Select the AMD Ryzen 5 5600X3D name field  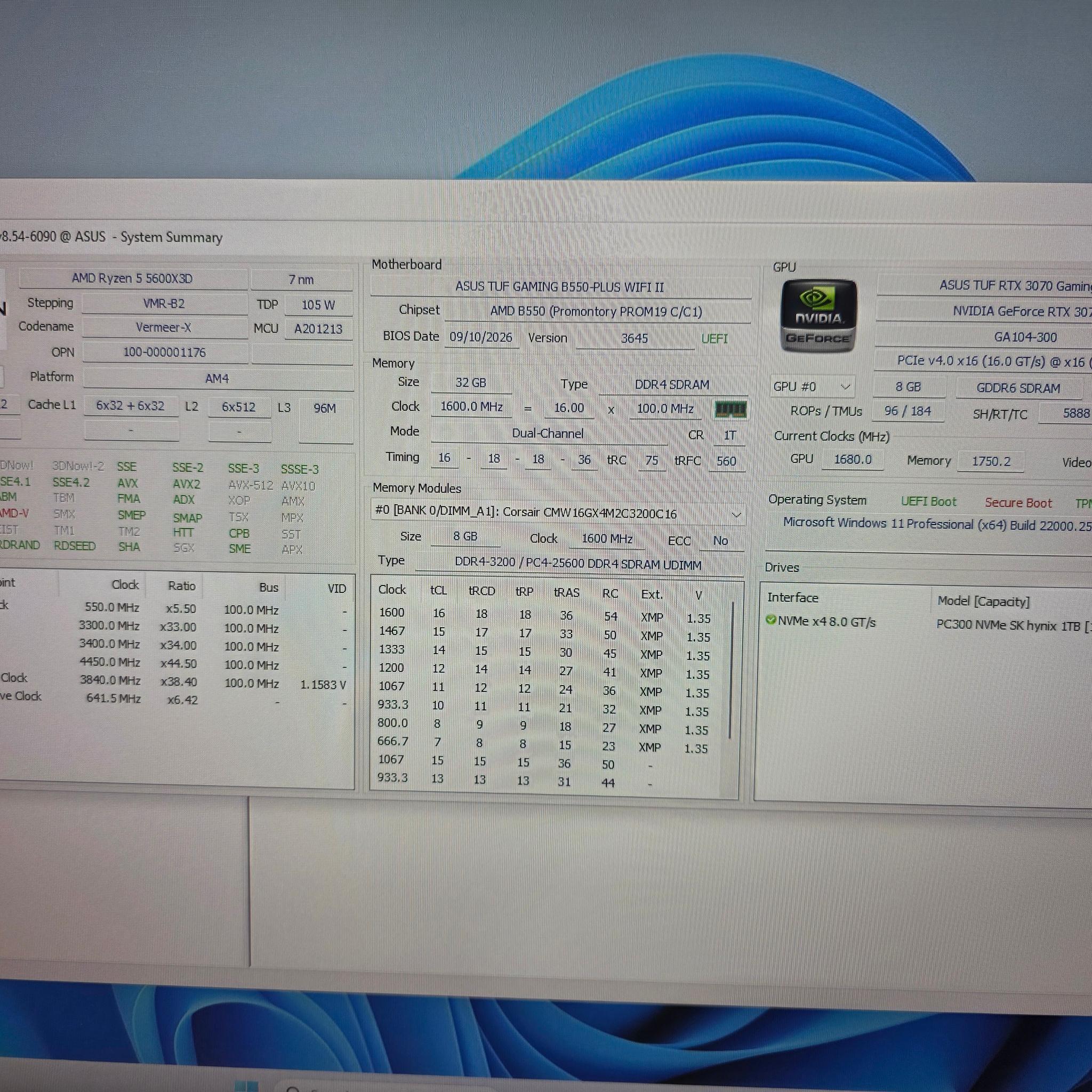tap(133, 279)
